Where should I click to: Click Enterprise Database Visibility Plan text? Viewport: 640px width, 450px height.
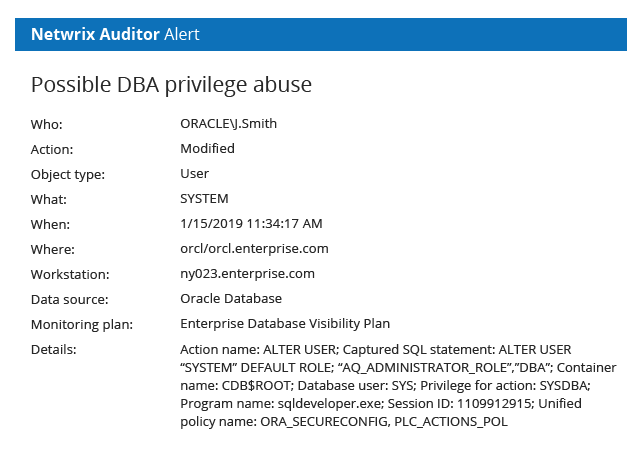click(285, 324)
